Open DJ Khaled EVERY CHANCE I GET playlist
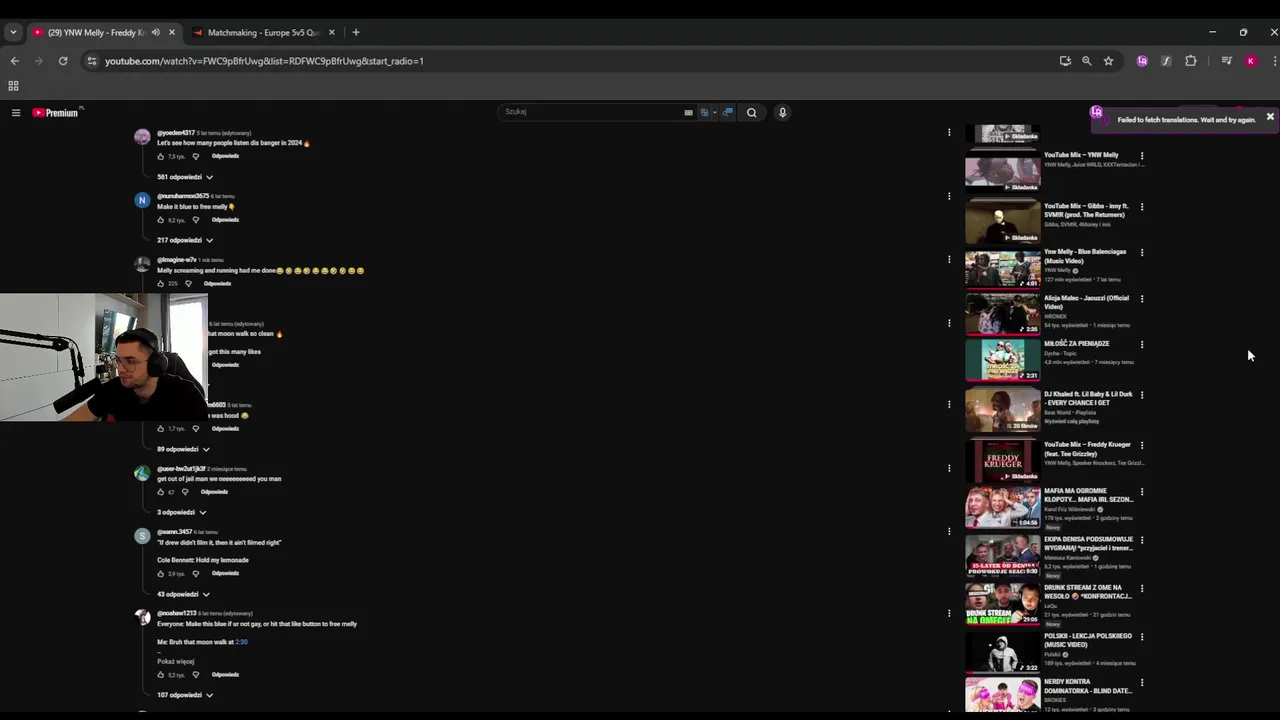 (1088, 398)
